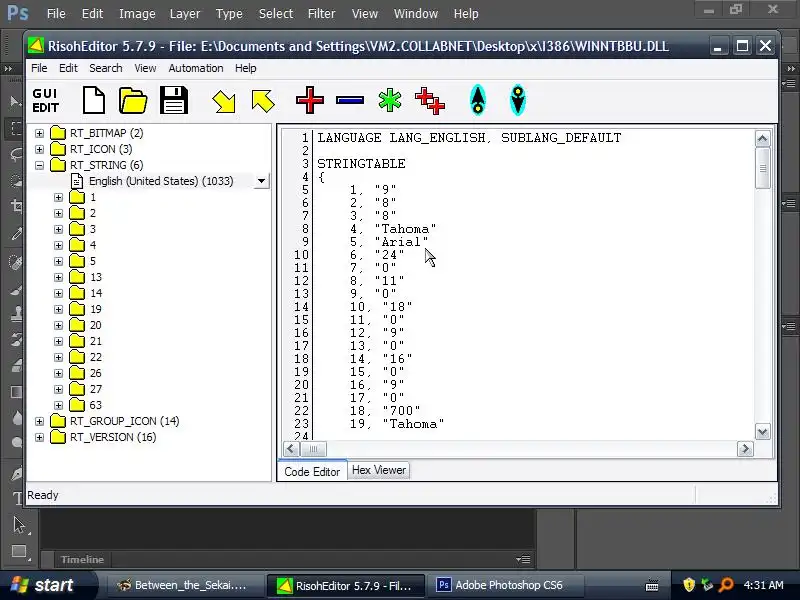Click STRINGTABLE keyword in code editor

(x=361, y=164)
